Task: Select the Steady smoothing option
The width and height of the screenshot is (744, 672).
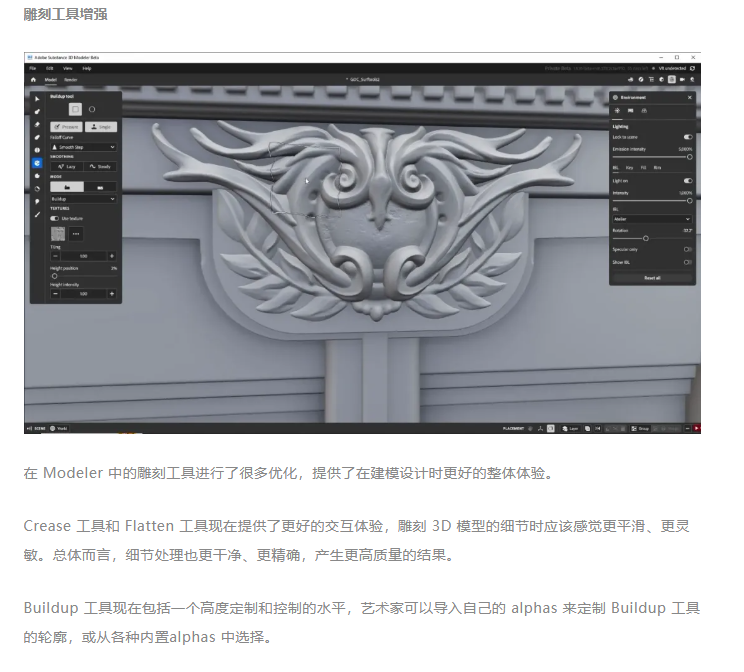Action: point(100,167)
